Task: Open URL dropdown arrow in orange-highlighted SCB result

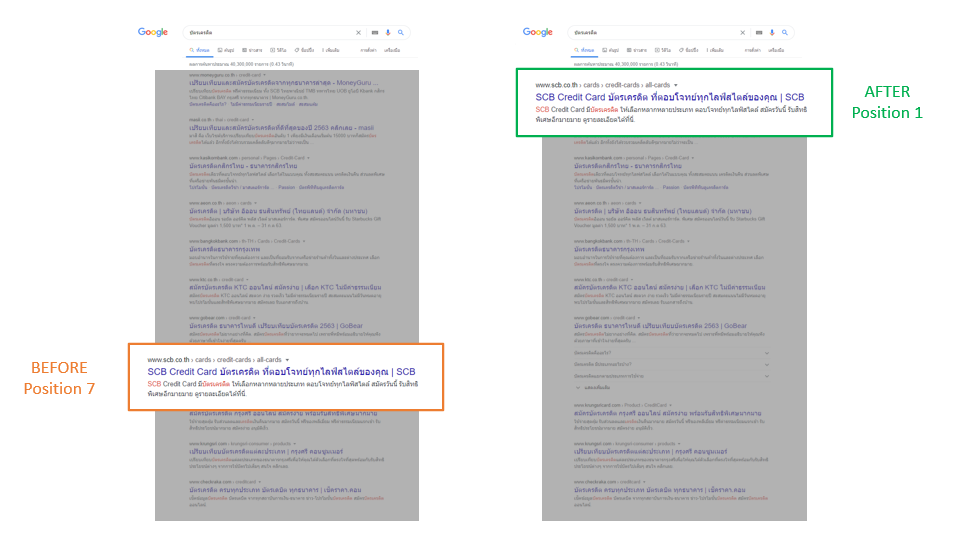Action: click(287, 360)
